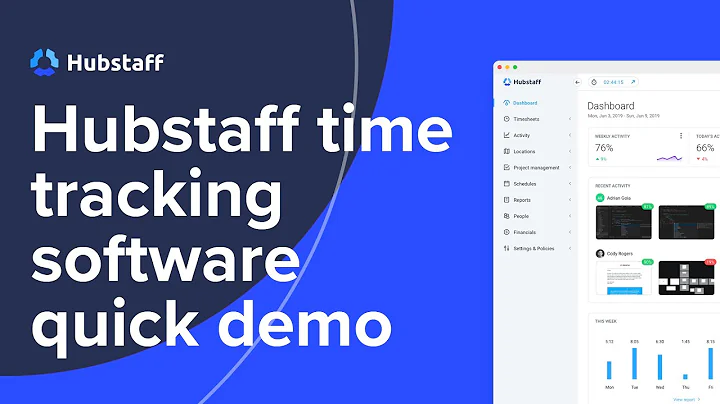Open the Weekly Activity card kebab menu
This screenshot has height=404, width=720.
[681, 136]
